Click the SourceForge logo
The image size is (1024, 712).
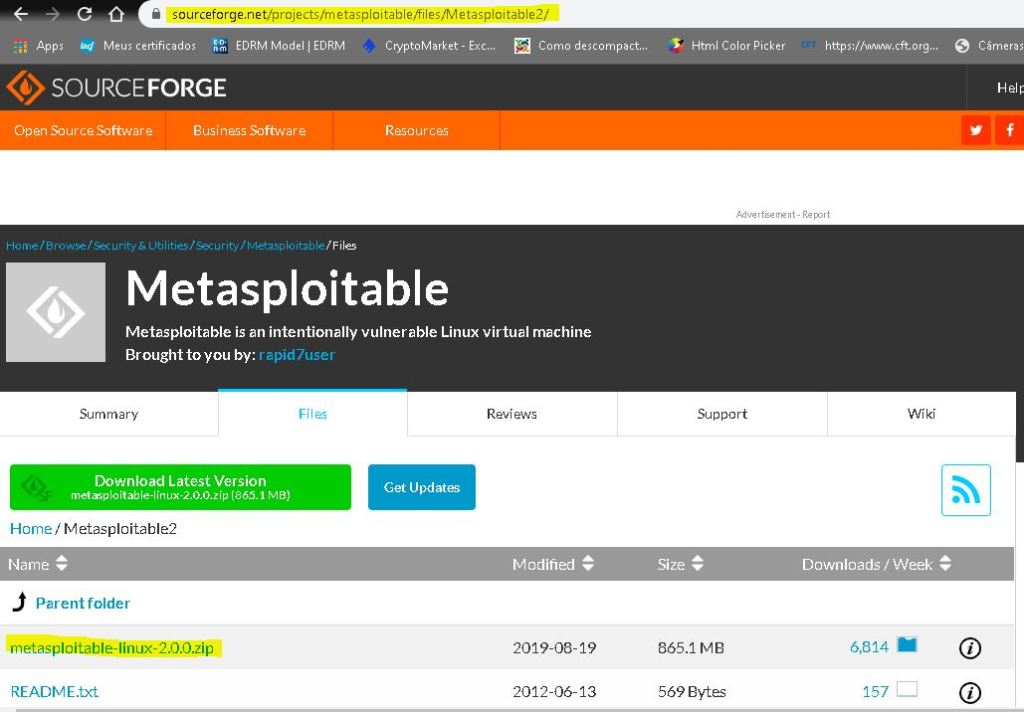[x=116, y=88]
